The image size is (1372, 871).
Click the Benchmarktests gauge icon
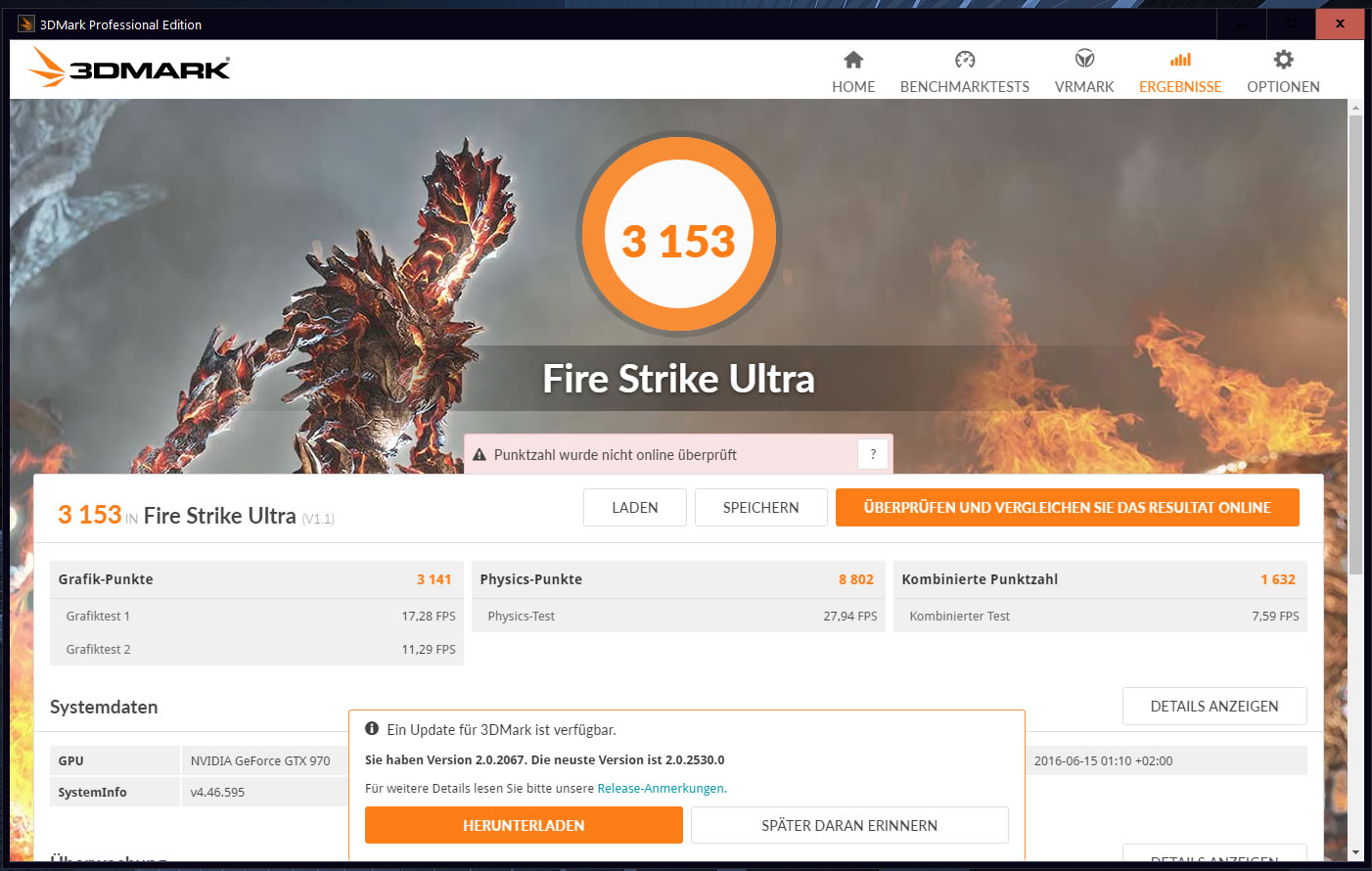tap(965, 60)
